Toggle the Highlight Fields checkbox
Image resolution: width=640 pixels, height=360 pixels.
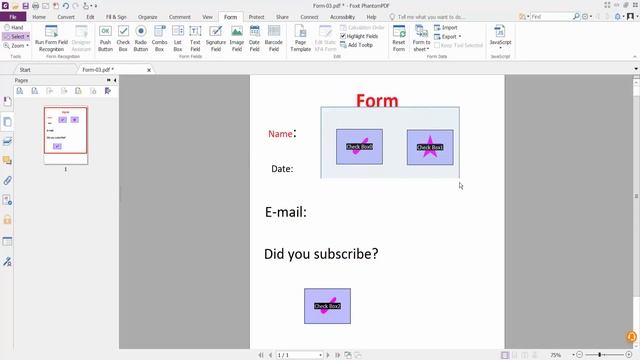point(343,36)
